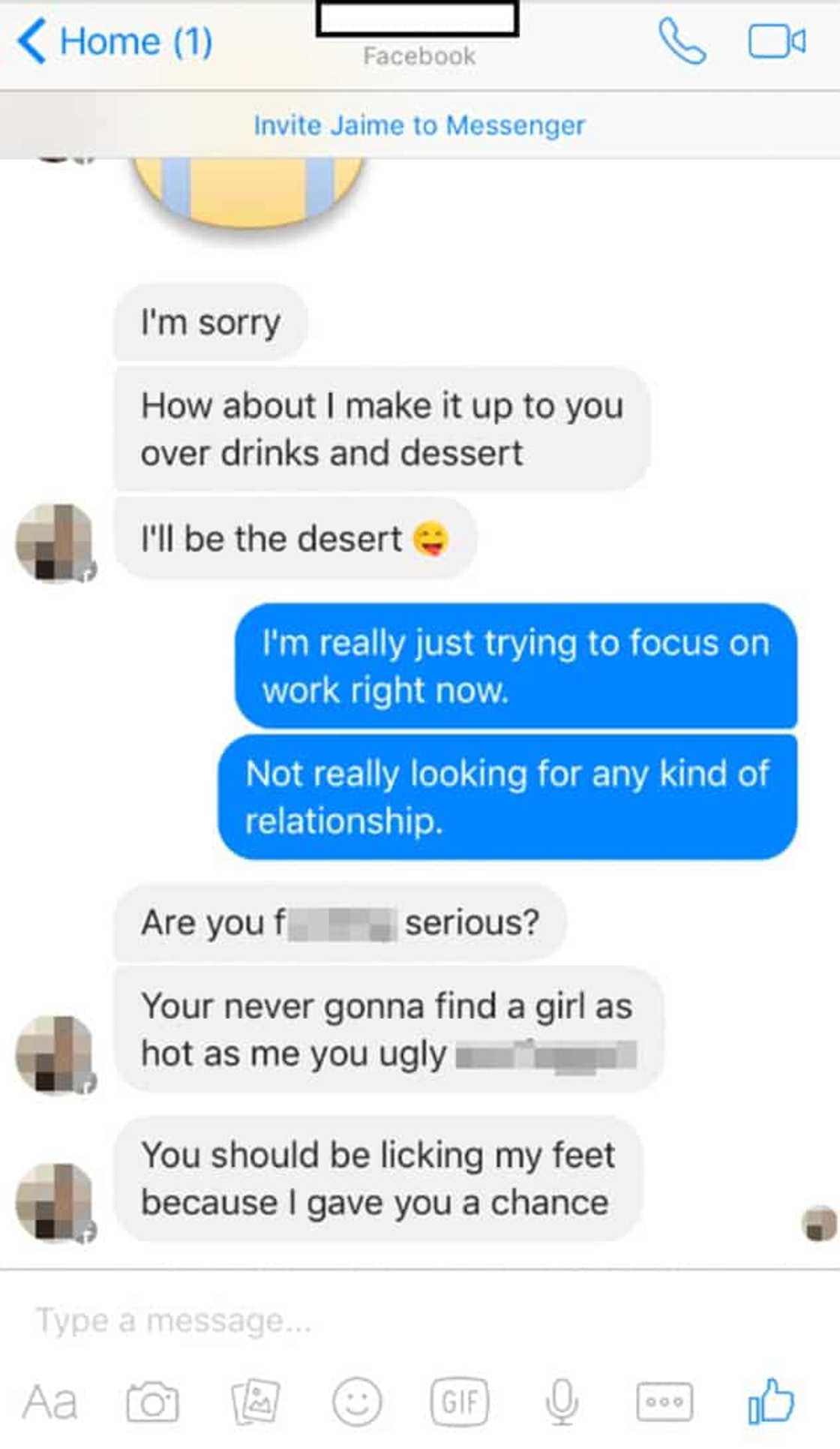Select the "I'll be the desert" message

(x=295, y=539)
